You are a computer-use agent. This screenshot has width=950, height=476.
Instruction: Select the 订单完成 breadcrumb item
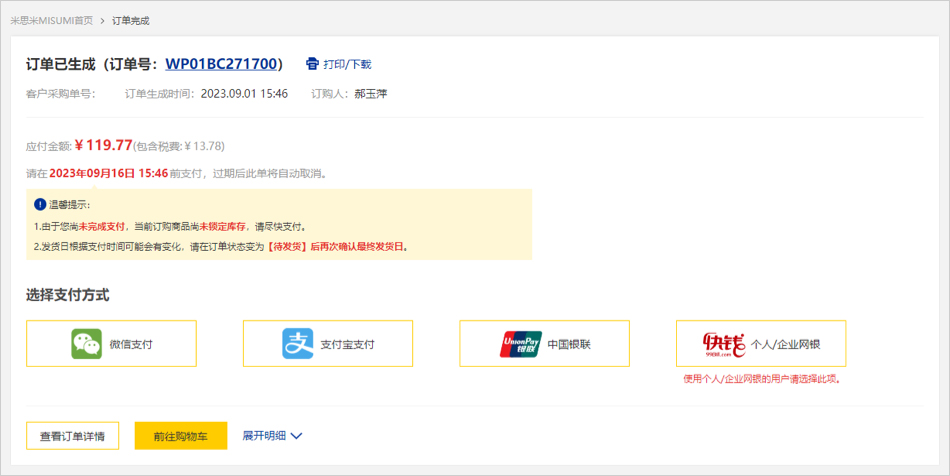click(x=131, y=20)
